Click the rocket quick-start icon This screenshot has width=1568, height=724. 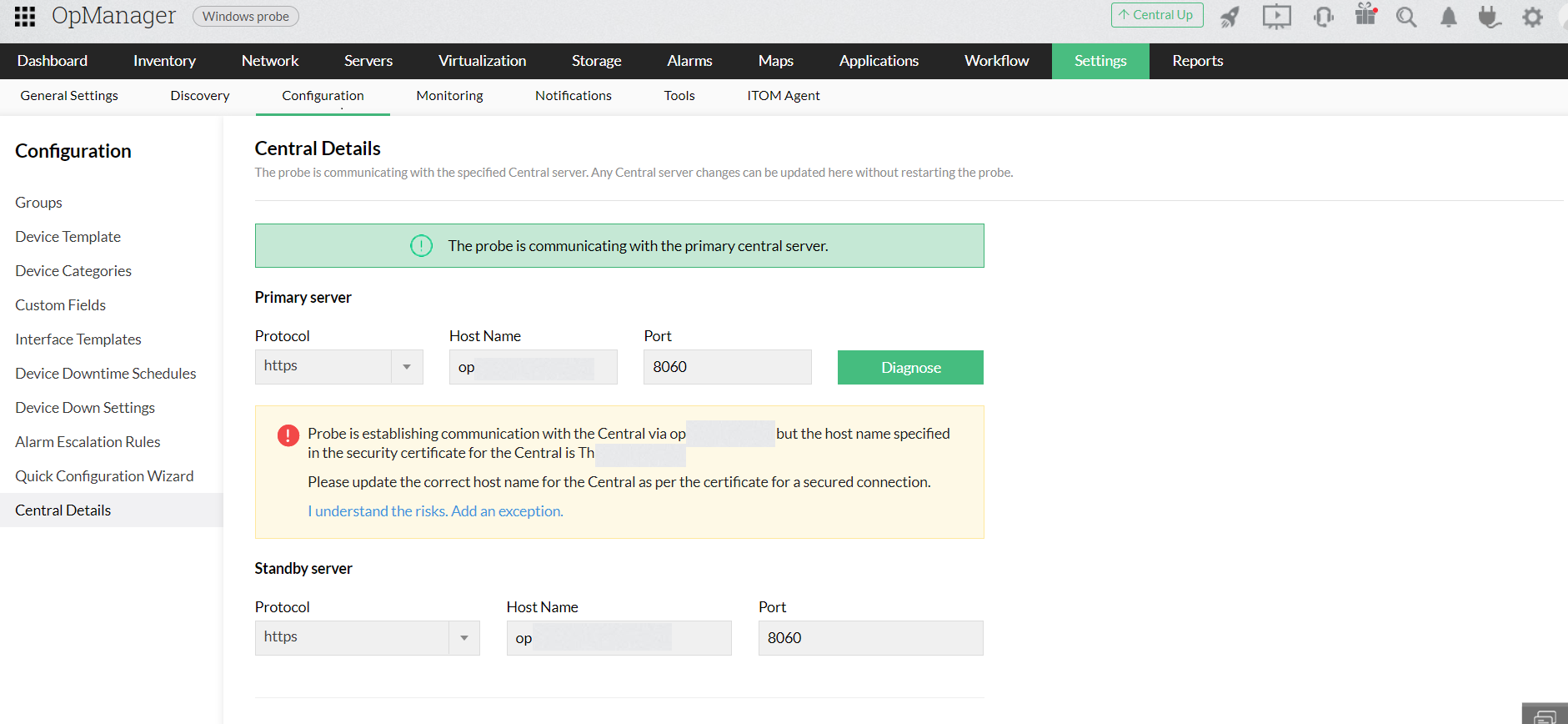(1230, 17)
